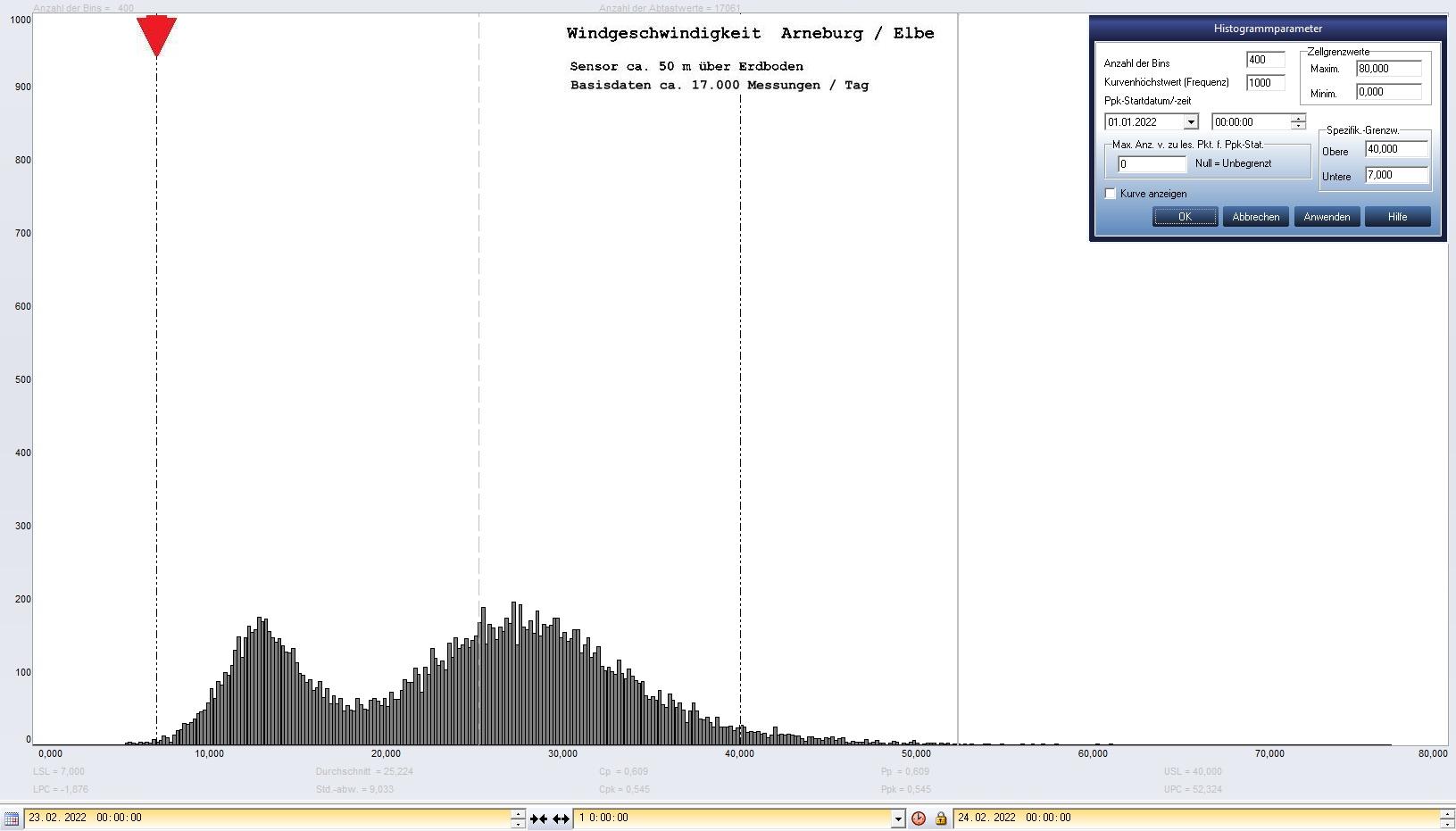This screenshot has width=1456, height=831.
Task: Expand the time span dropdown showing 1 0:00:00
Action: (898, 819)
